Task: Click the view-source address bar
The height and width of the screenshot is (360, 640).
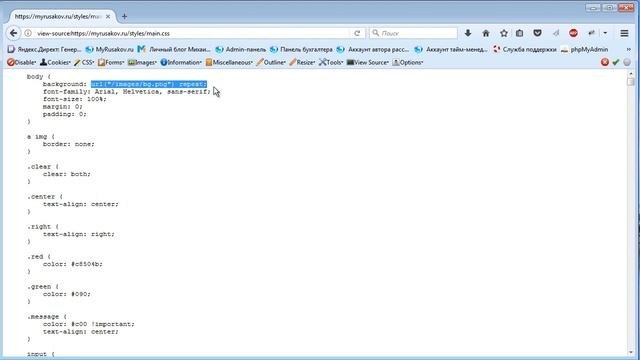Action: point(192,33)
